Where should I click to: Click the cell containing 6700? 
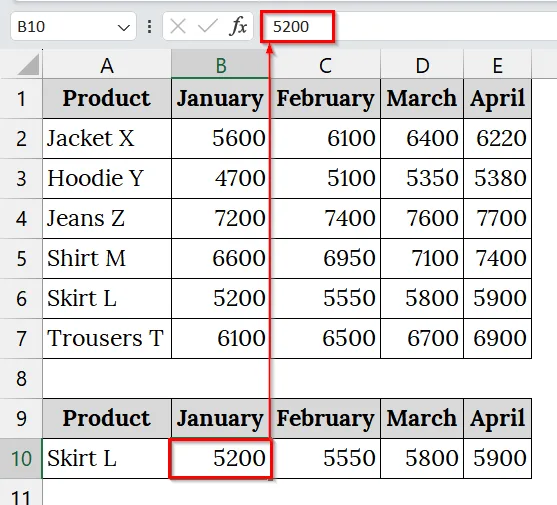(x=422, y=338)
